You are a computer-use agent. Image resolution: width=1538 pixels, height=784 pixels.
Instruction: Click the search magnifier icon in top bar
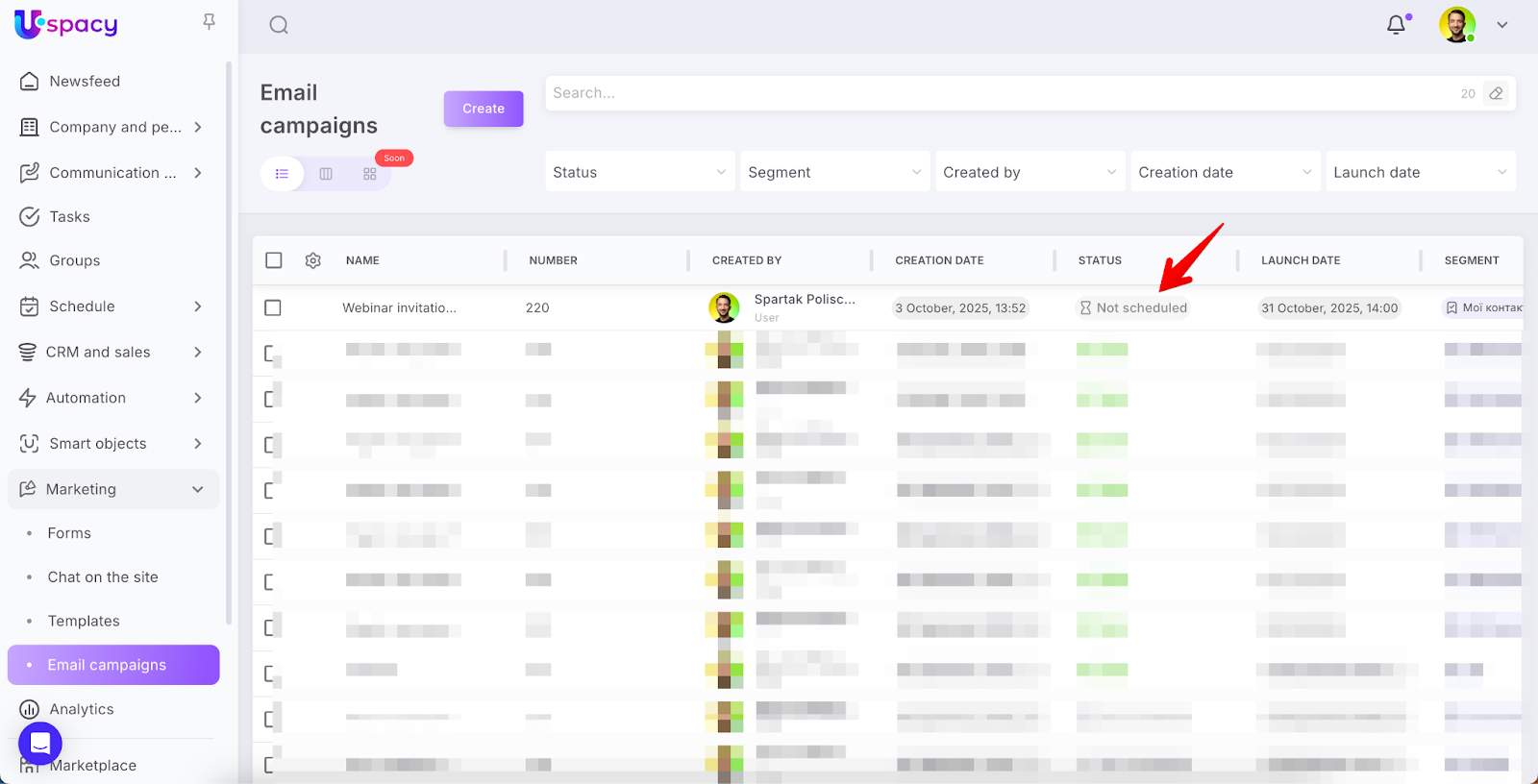[x=279, y=25]
